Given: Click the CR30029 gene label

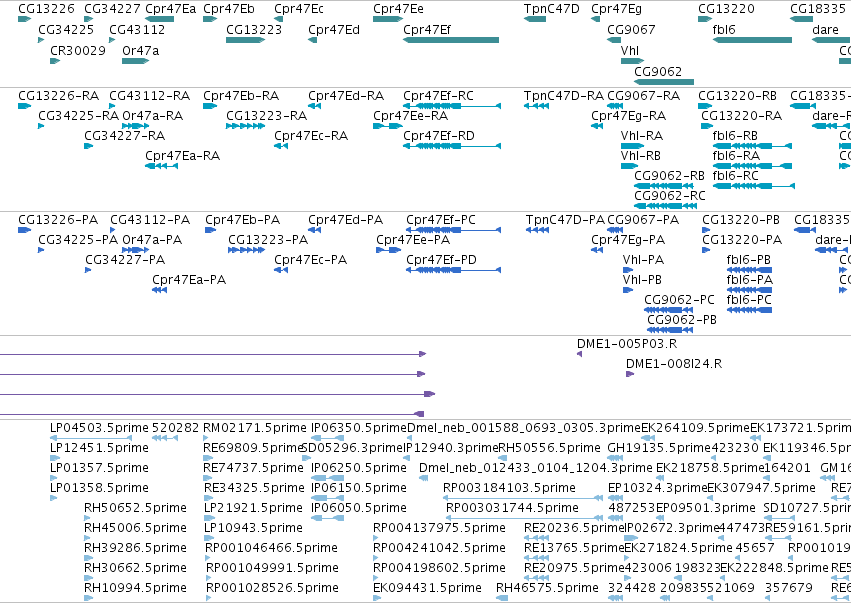Looking at the screenshot, I should [x=78, y=50].
